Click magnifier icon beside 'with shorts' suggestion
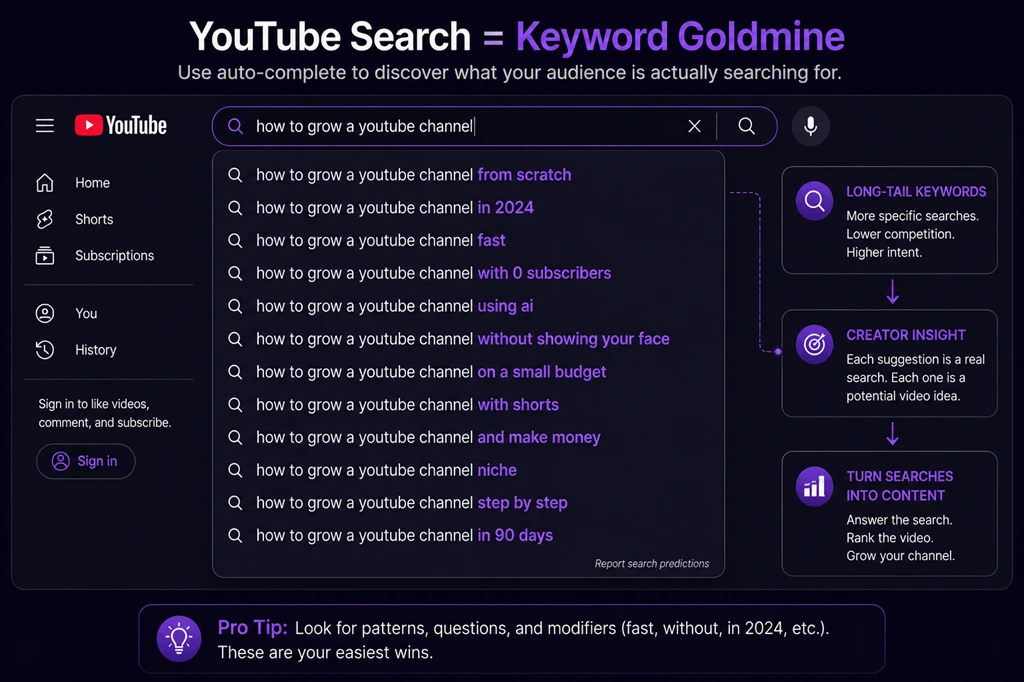Screen dimensions: 1024x682 coord(235,405)
